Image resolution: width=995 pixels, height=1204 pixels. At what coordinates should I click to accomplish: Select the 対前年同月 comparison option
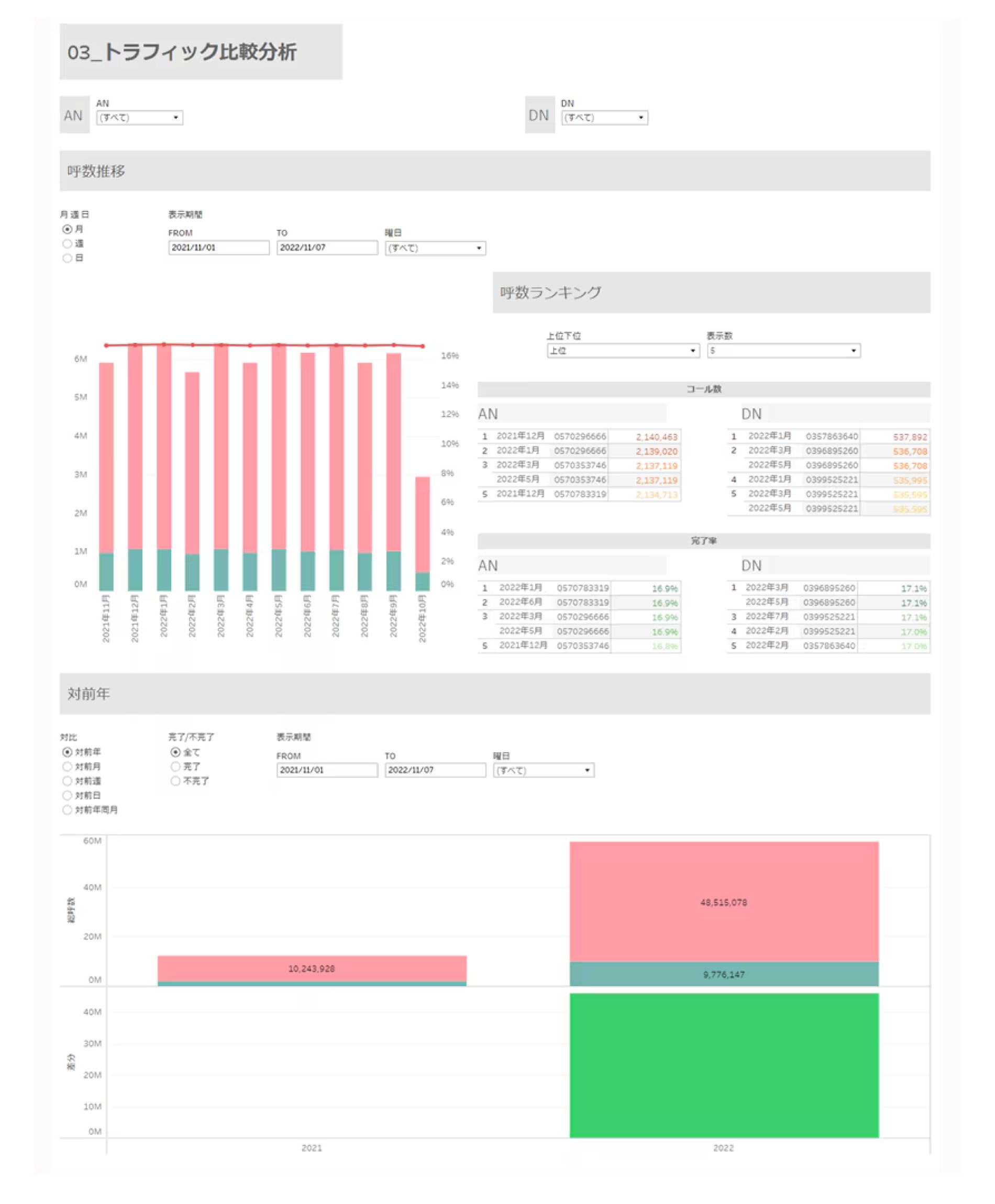click(x=67, y=809)
